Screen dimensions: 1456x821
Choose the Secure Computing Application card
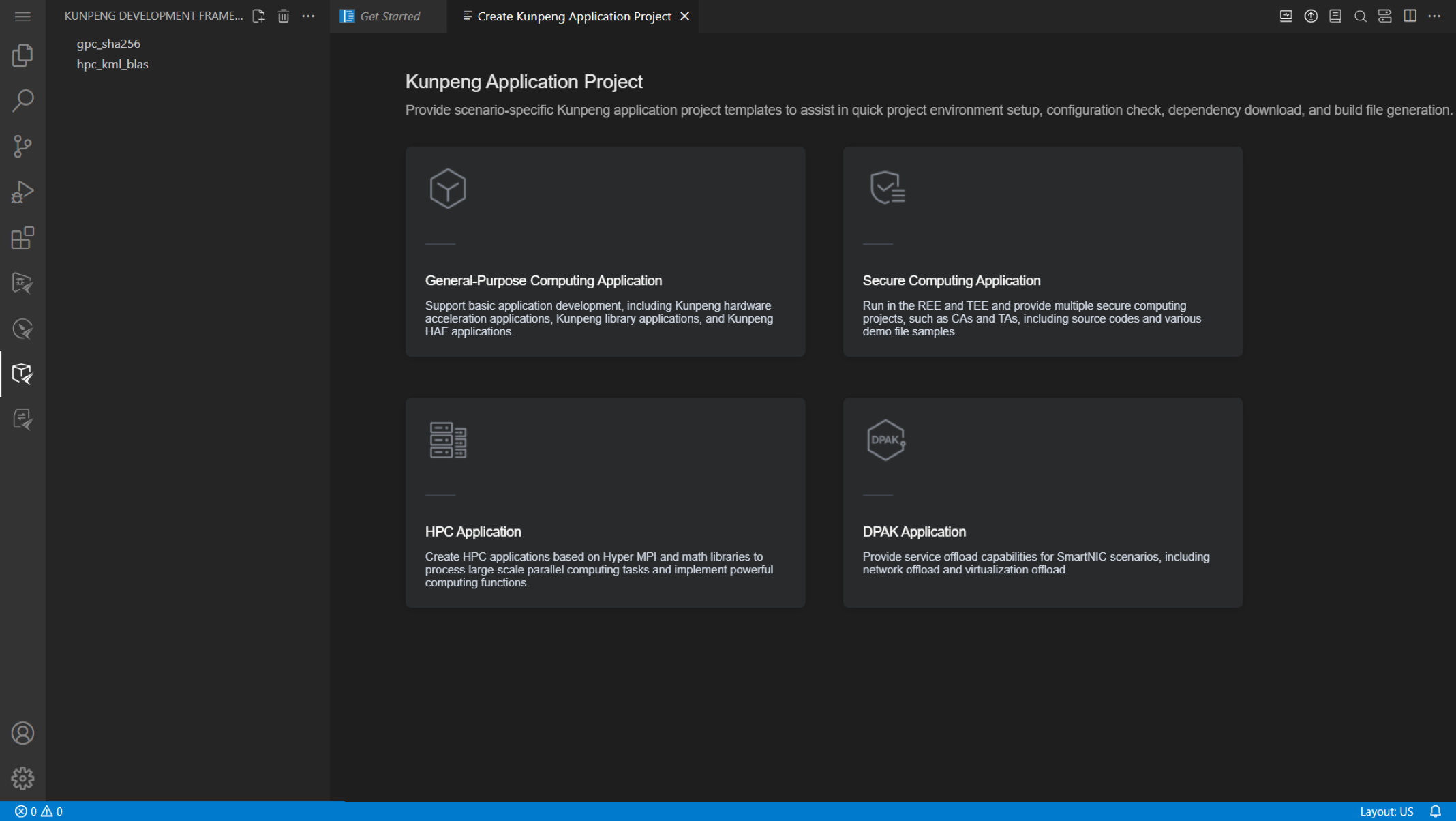tap(1042, 252)
